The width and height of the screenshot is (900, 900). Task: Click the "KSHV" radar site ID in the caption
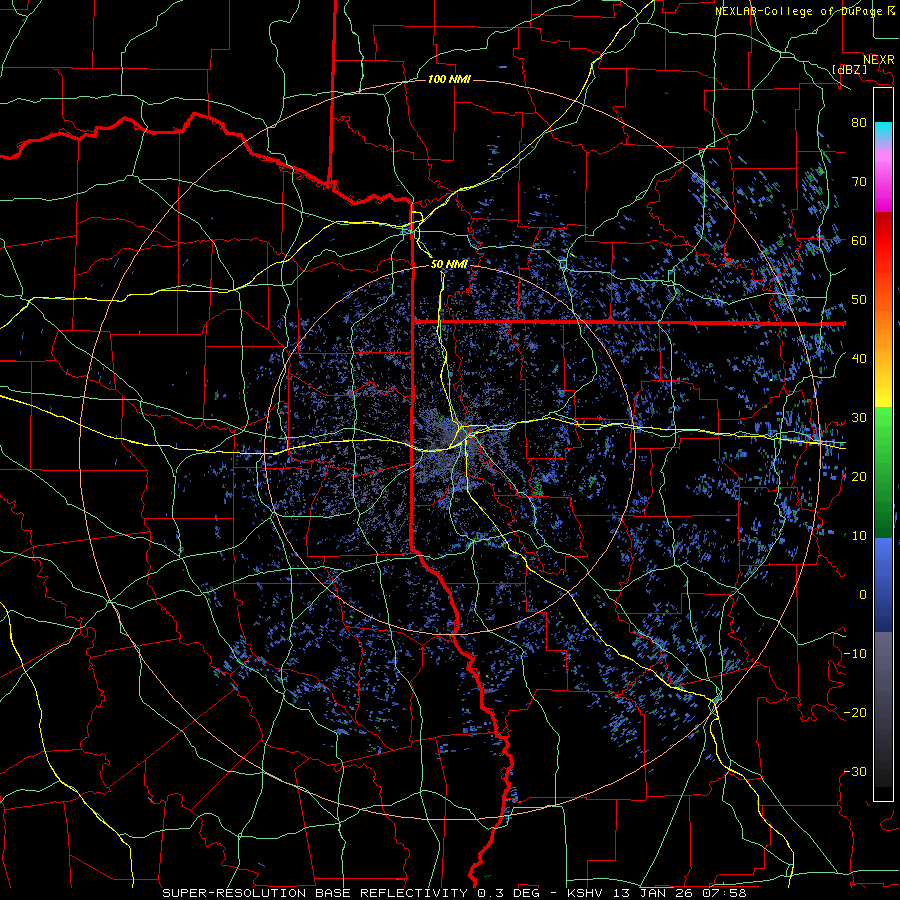tap(585, 893)
